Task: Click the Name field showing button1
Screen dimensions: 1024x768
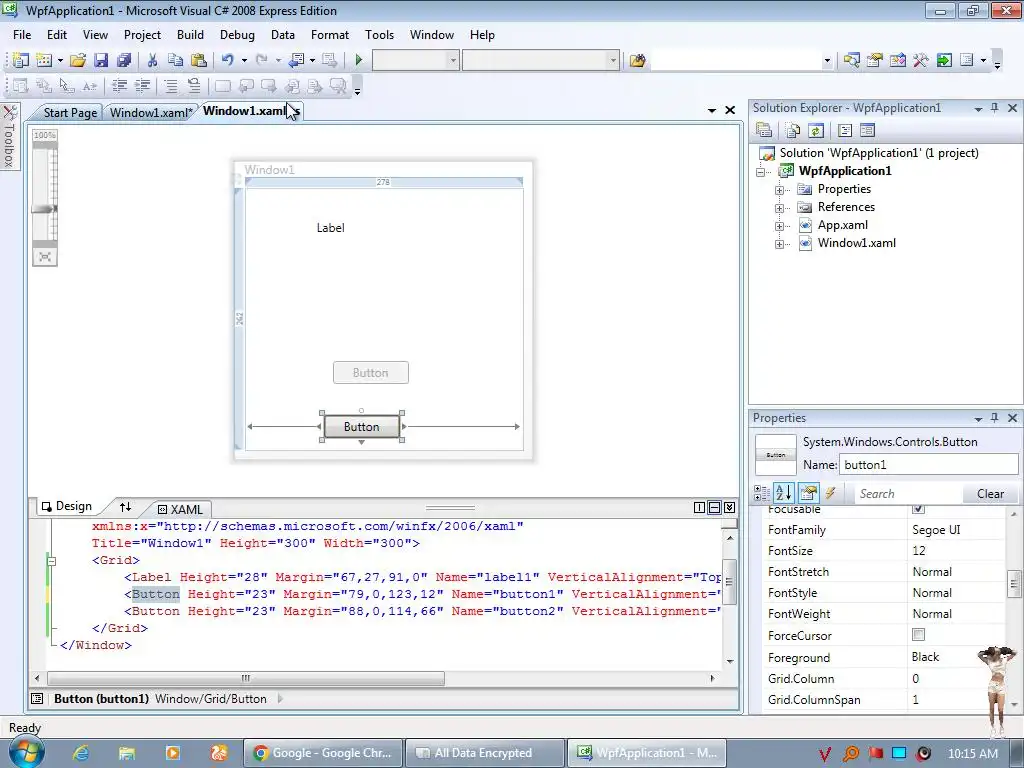Action: pyautogui.click(x=928, y=465)
